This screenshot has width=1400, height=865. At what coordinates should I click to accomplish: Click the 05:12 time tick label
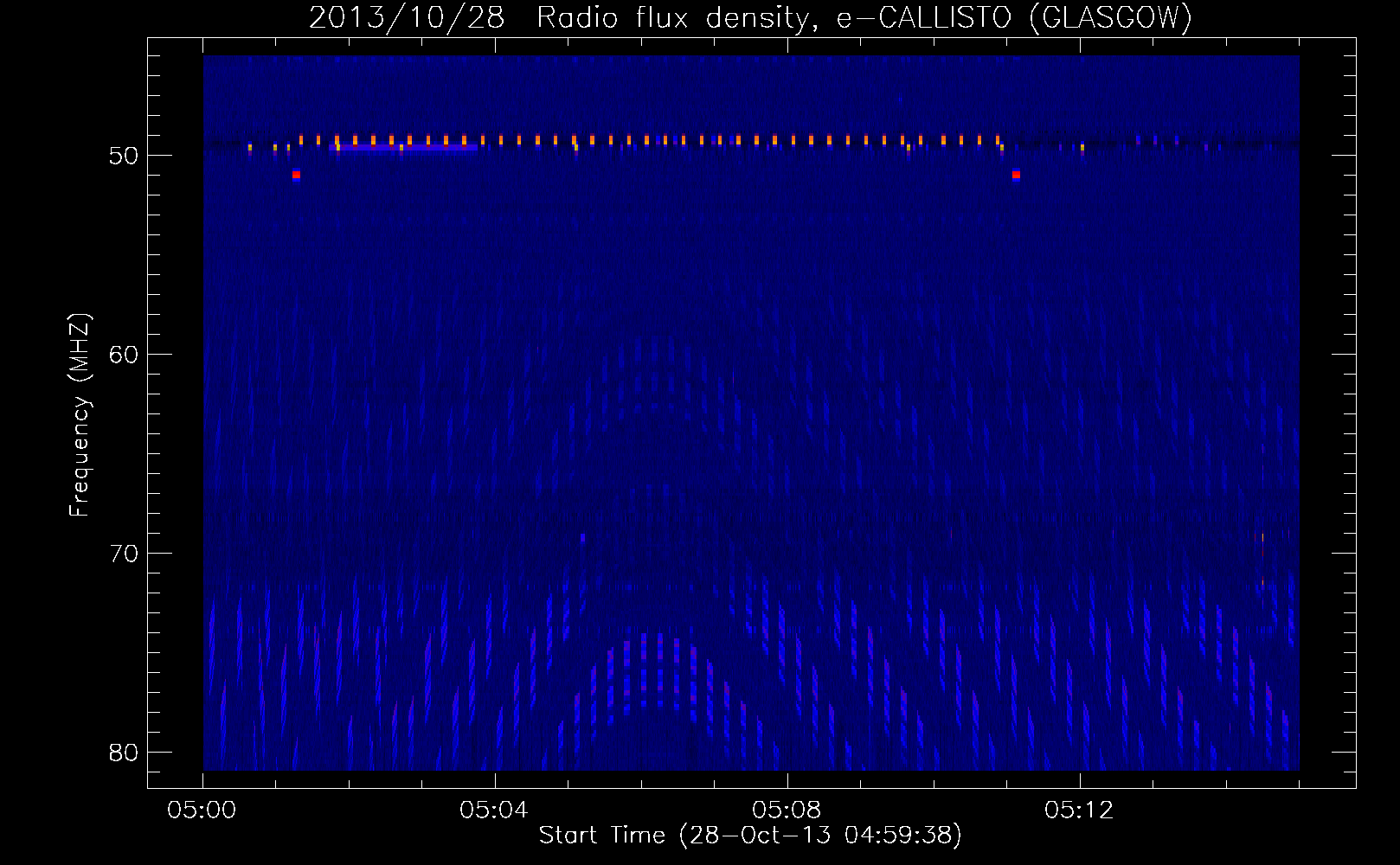(1079, 810)
